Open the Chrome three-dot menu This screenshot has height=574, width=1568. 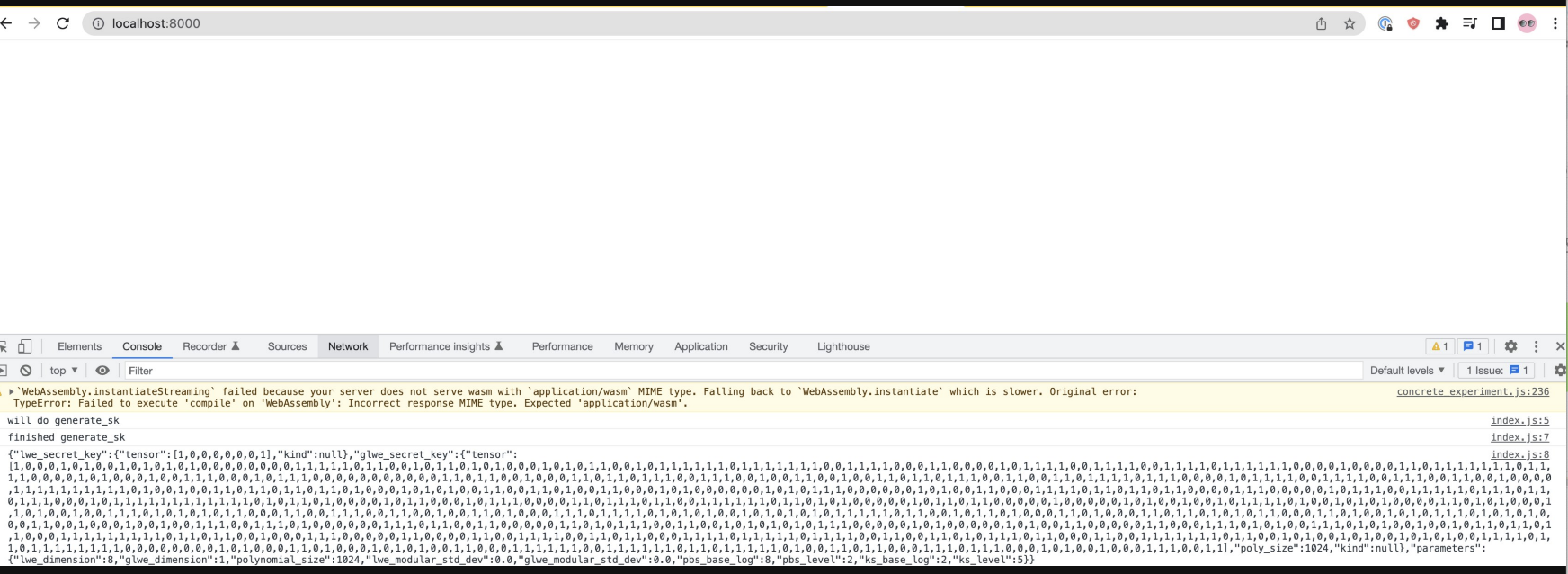(1555, 23)
